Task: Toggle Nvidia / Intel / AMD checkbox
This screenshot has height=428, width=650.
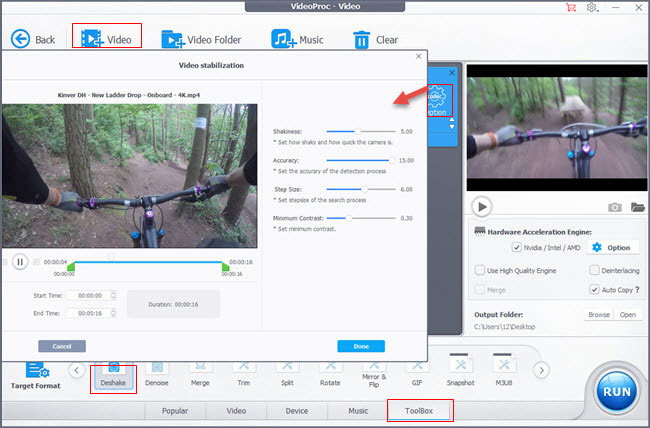Action: tap(516, 247)
